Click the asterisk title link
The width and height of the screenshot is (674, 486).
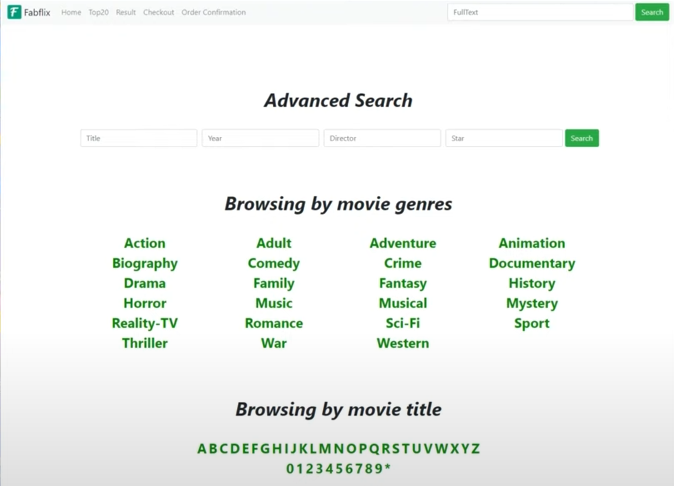[387, 467]
